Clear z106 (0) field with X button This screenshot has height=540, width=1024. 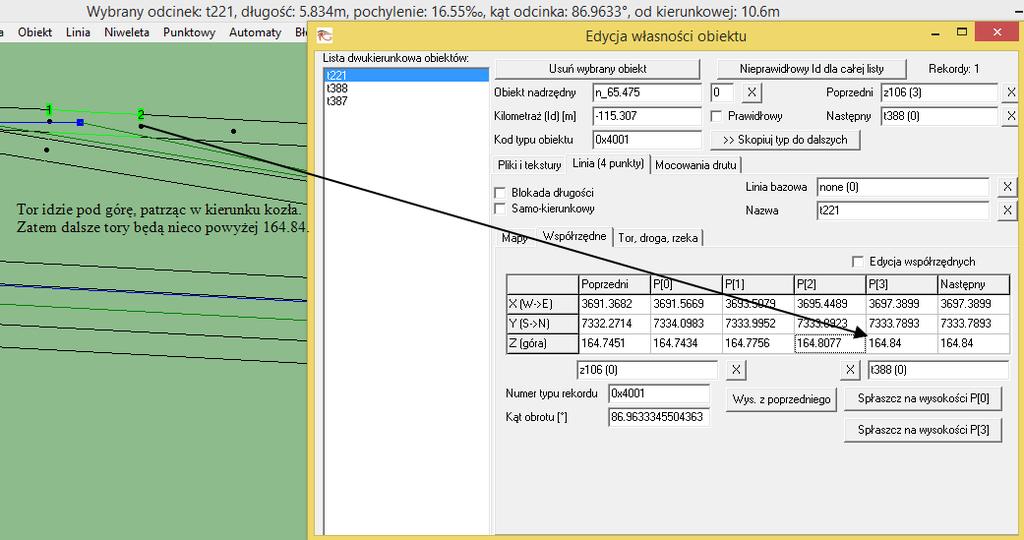click(736, 370)
